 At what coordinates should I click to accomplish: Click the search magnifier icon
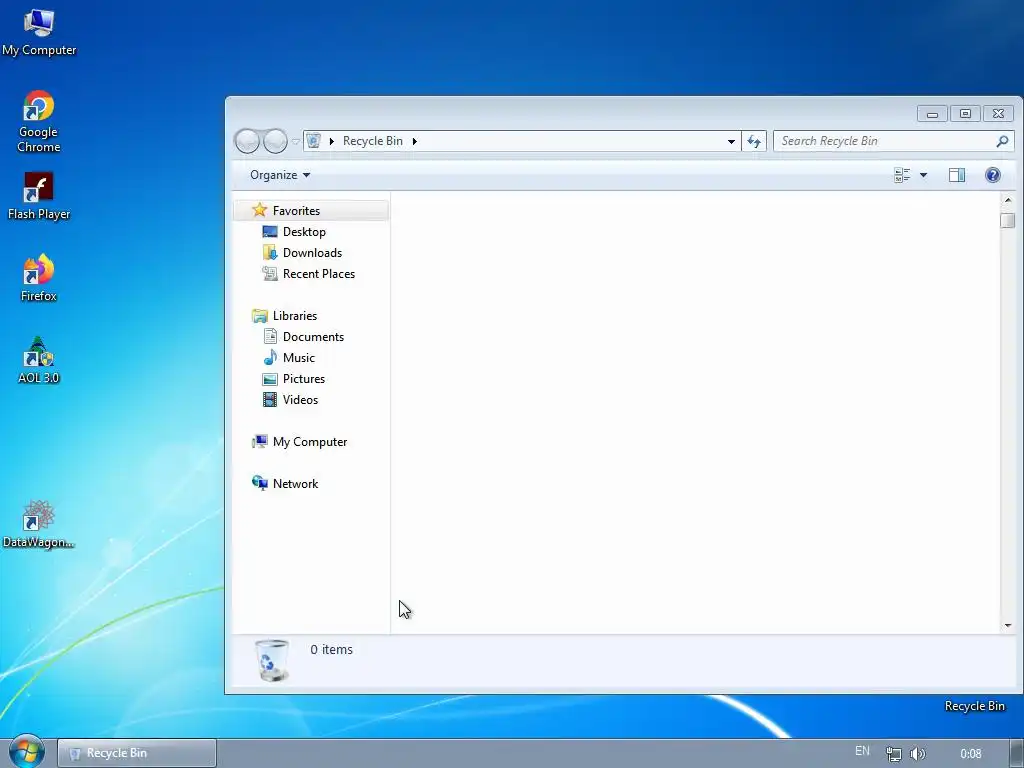tap(1002, 141)
